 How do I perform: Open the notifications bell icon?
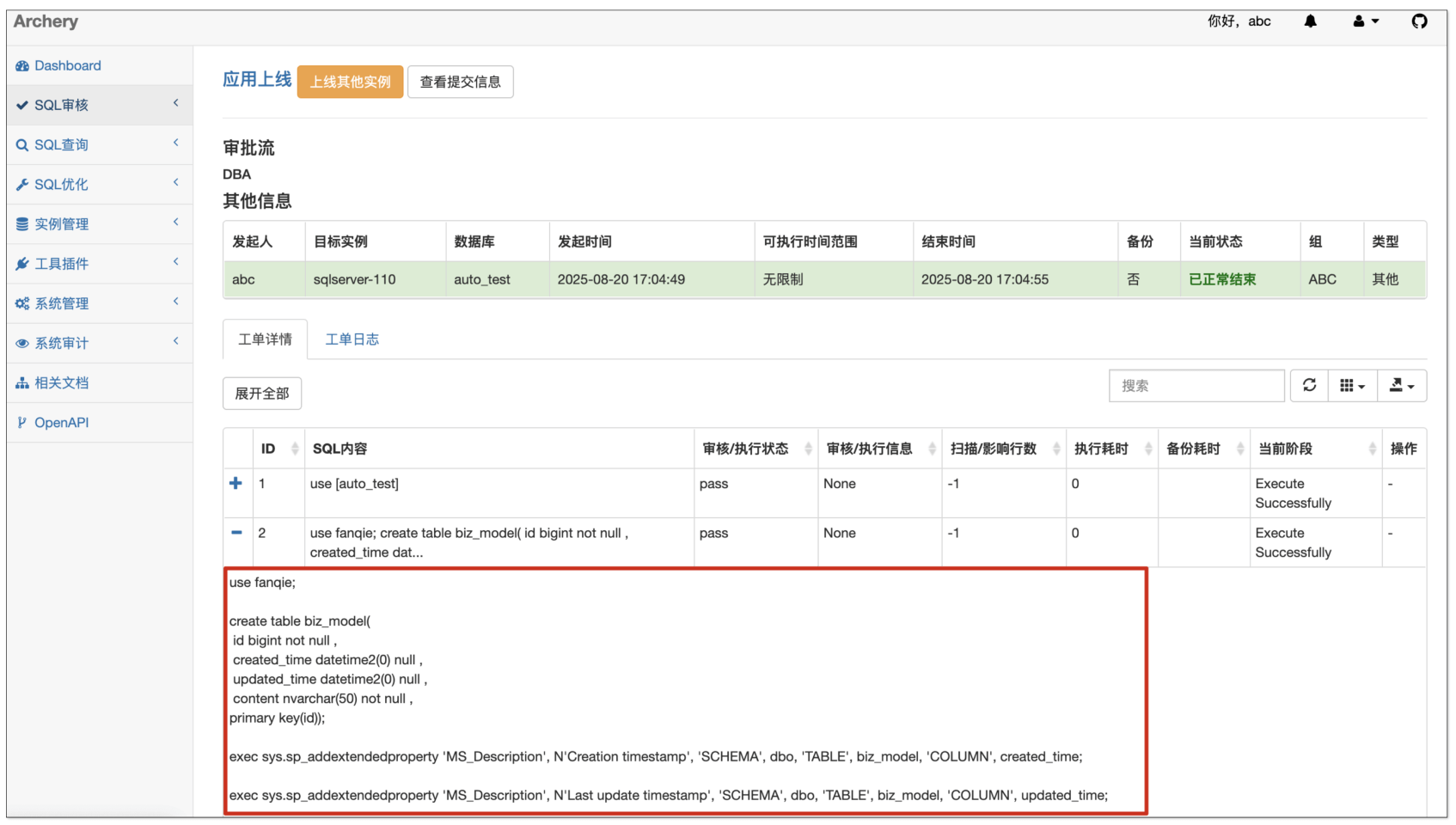click(x=1310, y=21)
